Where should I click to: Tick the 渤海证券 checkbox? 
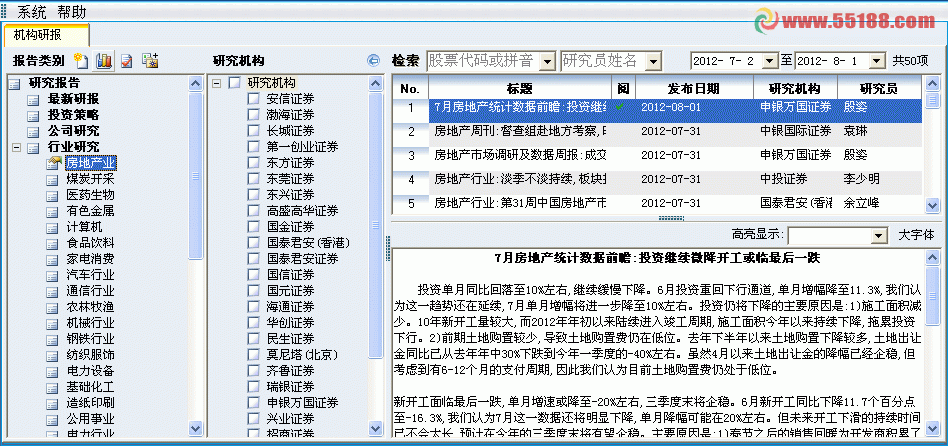pyautogui.click(x=253, y=115)
